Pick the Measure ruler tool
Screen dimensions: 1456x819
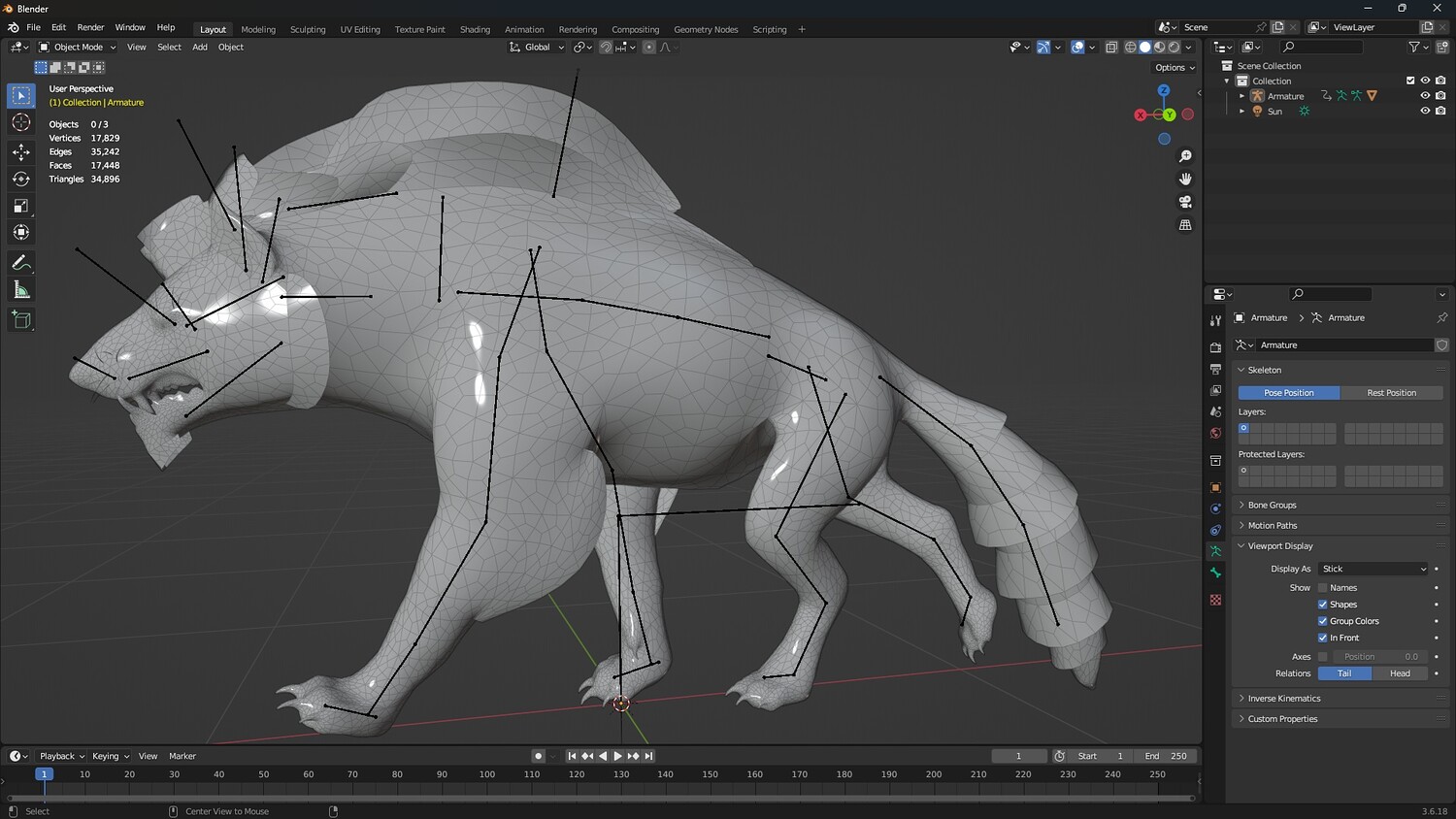tap(21, 290)
